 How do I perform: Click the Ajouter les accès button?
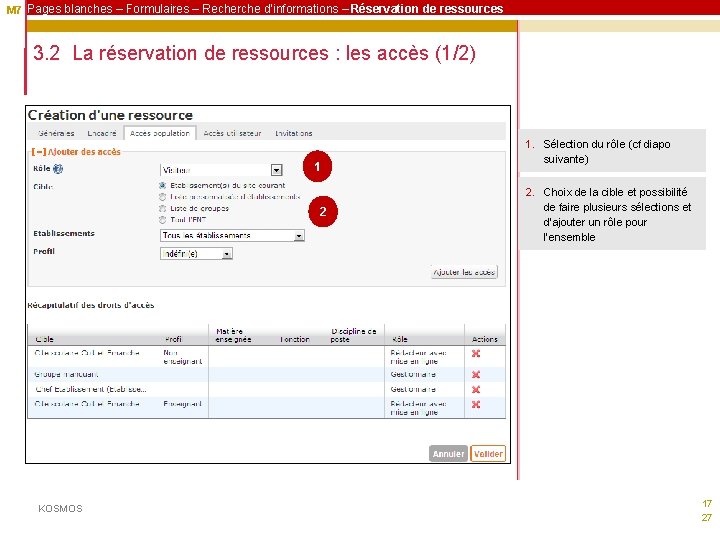point(465,272)
